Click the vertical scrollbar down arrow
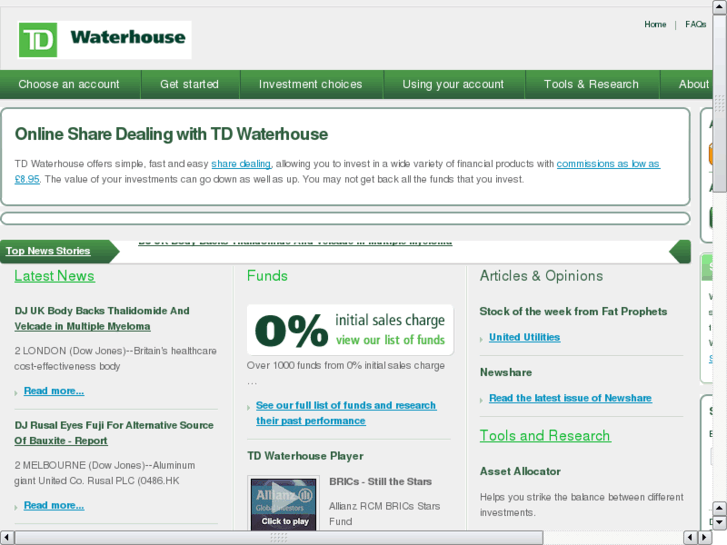Image resolution: width=727 pixels, height=545 pixels. click(x=720, y=523)
